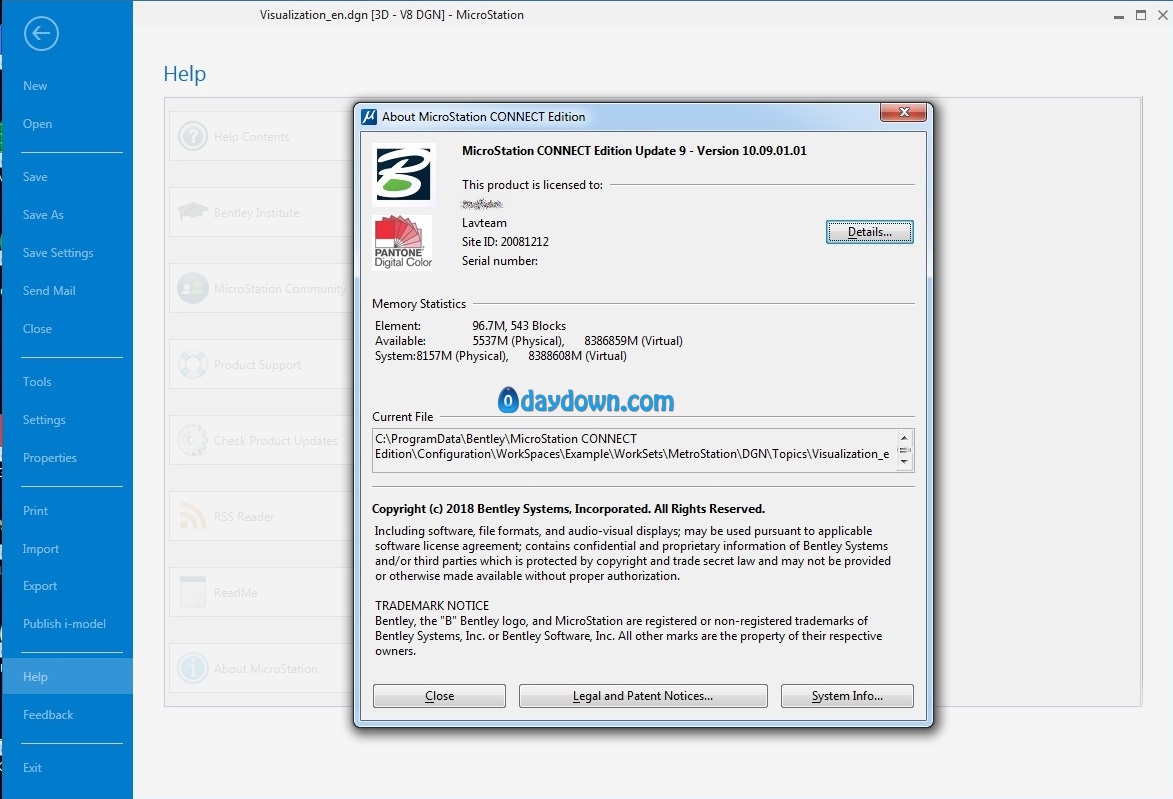Click the About MicroStation info icon
This screenshot has height=799, width=1173.
pos(193,668)
